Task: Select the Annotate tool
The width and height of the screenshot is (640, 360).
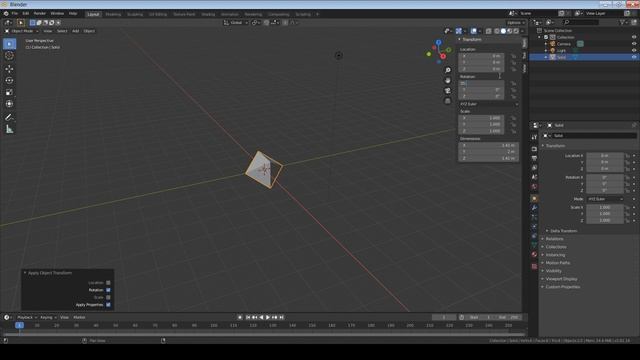Action: pyautogui.click(x=9, y=117)
